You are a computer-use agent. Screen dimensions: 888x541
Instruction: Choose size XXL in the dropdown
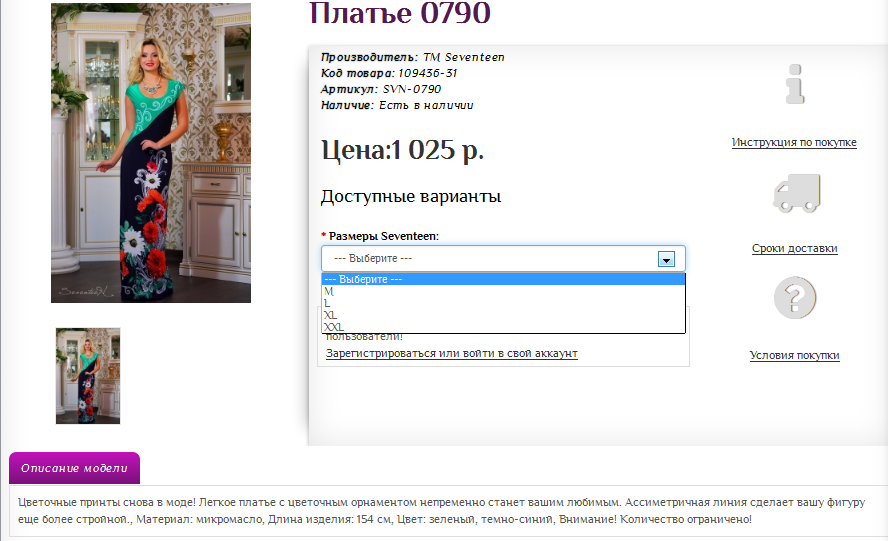(x=503, y=327)
